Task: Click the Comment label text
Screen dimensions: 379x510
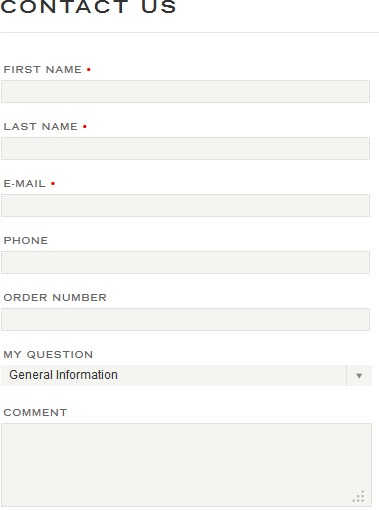Action: [x=35, y=413]
